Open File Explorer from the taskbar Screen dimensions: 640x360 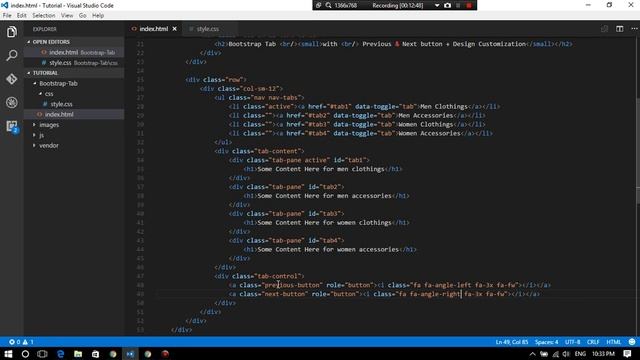pyautogui.click(x=78, y=354)
